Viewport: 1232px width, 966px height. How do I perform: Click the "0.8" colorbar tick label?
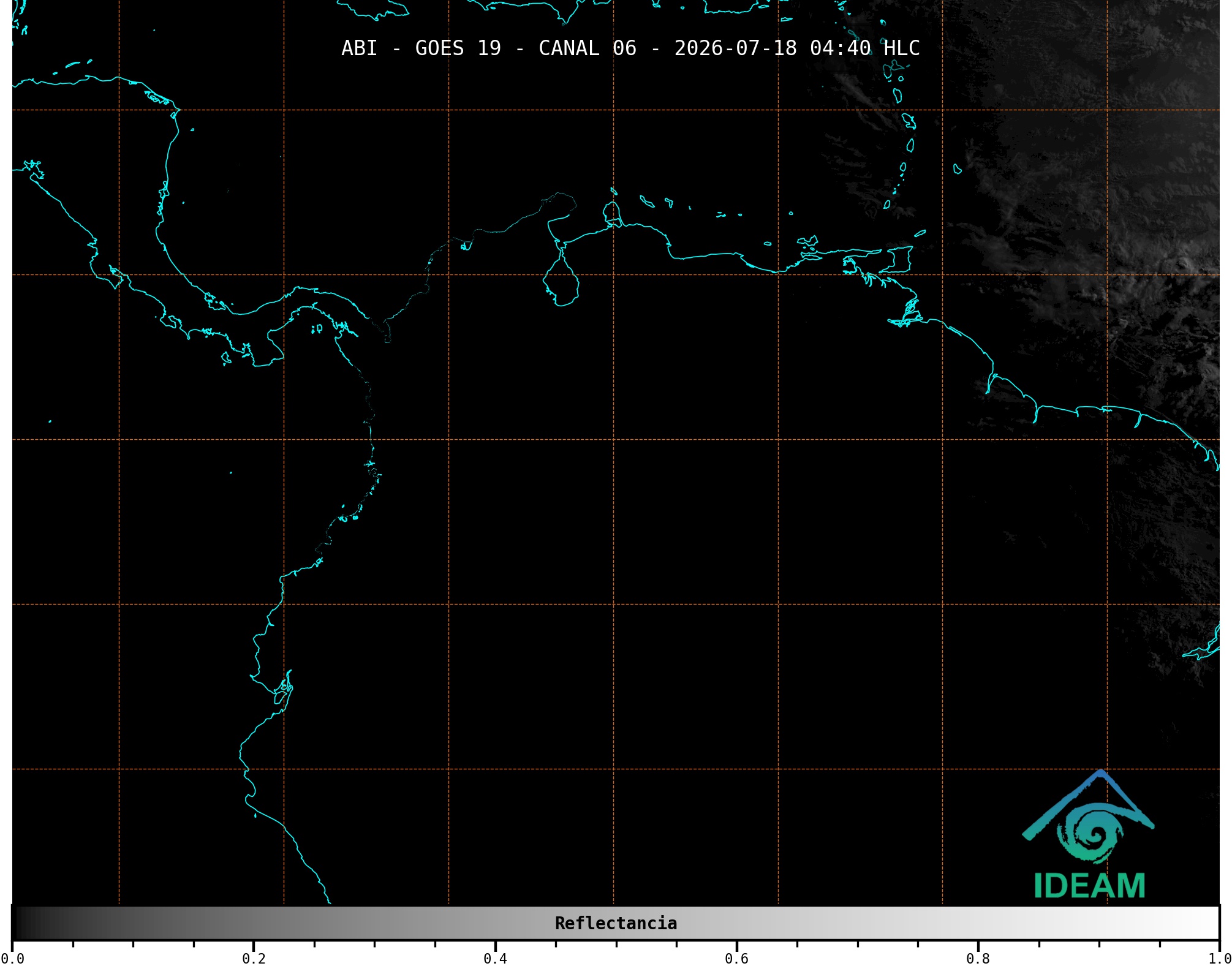coord(978,959)
